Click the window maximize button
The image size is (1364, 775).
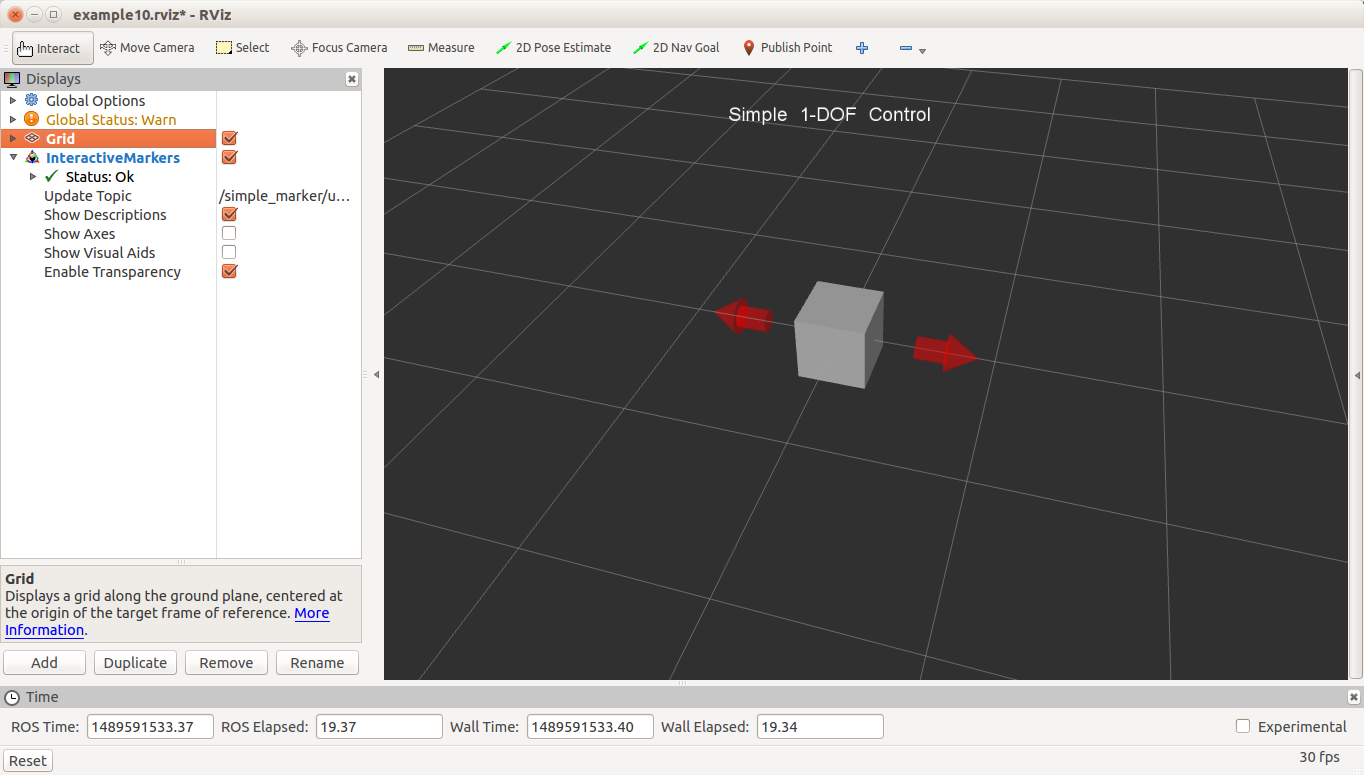[53, 14]
